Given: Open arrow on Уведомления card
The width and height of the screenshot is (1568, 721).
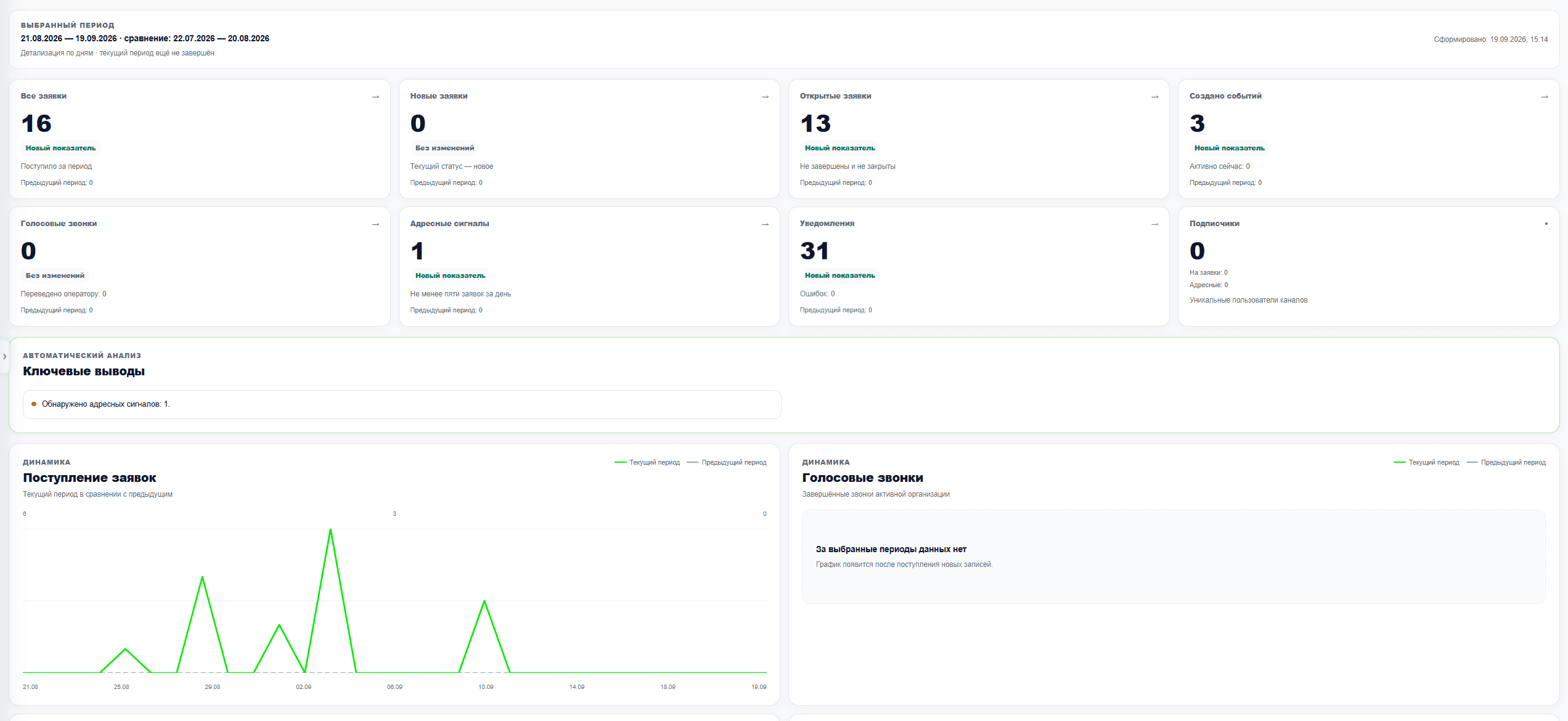Looking at the screenshot, I should tap(1154, 224).
